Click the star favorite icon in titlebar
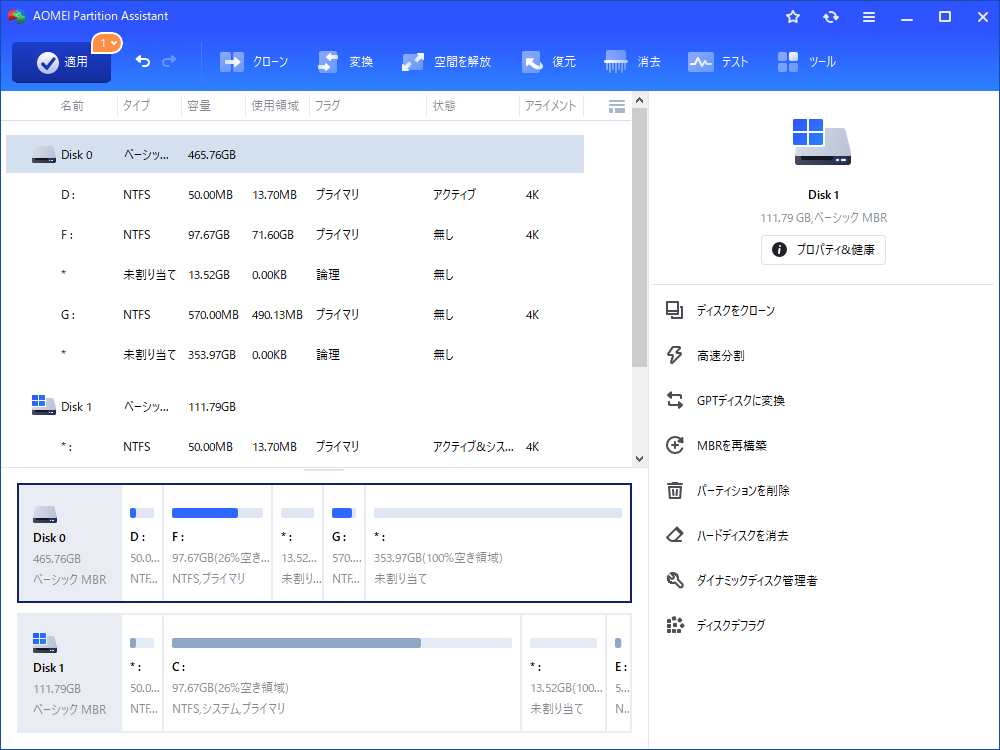The width and height of the screenshot is (1000, 750). [x=792, y=16]
